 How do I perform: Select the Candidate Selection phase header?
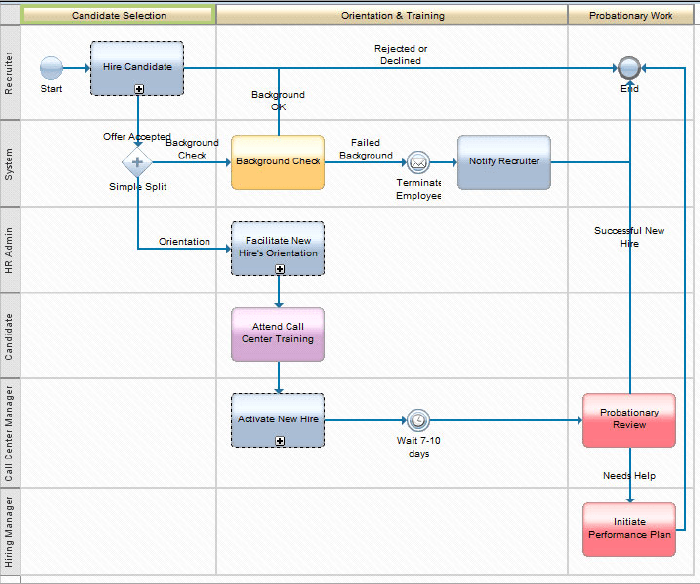click(x=119, y=15)
